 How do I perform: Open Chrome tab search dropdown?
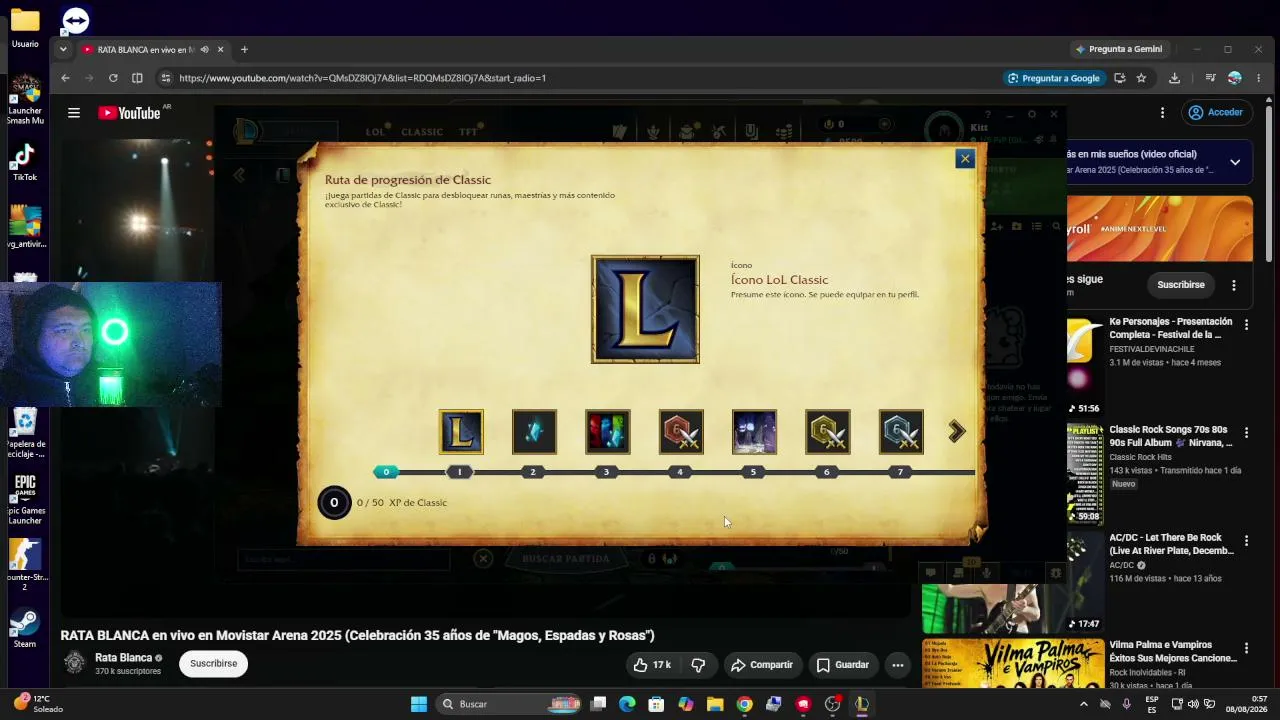pos(63,49)
